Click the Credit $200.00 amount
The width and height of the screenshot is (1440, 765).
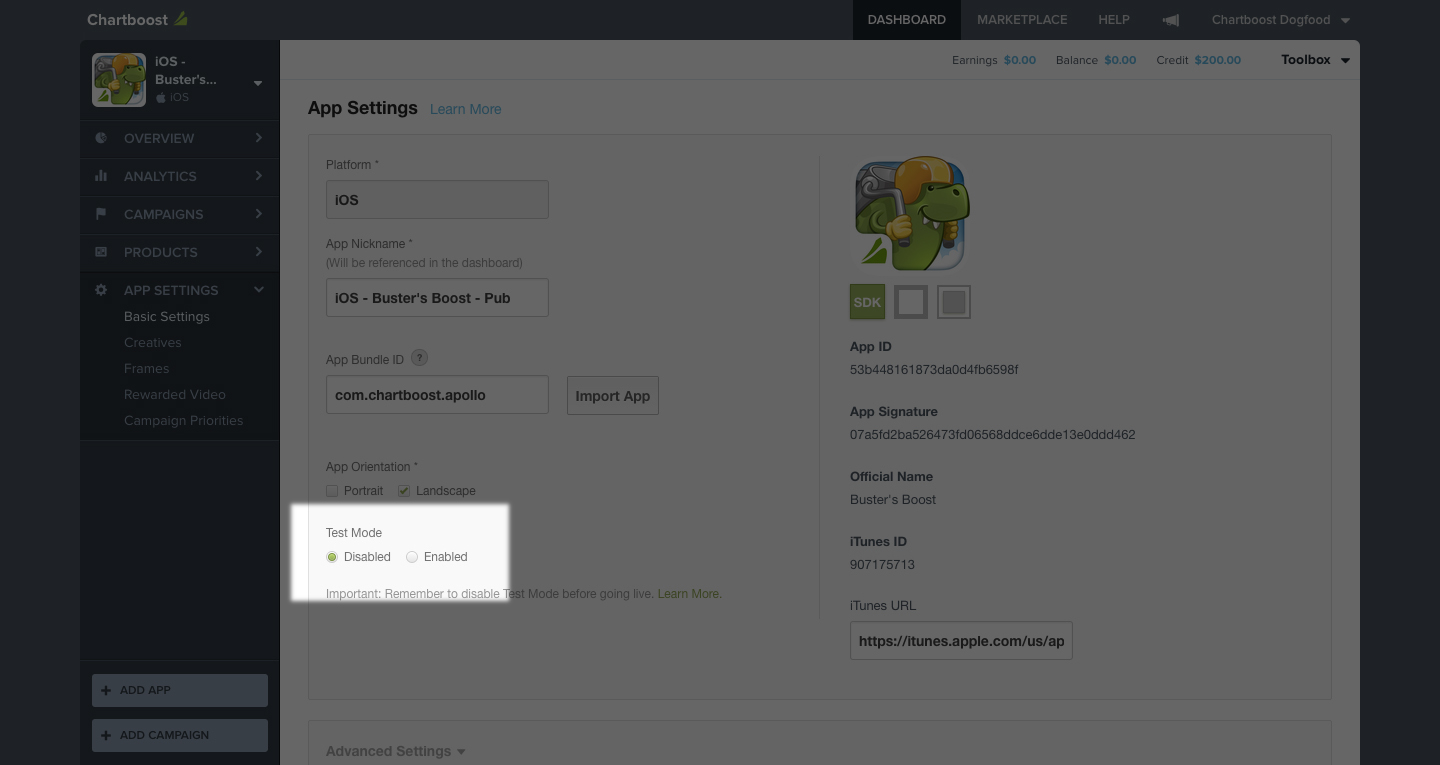pyautogui.click(x=1218, y=60)
